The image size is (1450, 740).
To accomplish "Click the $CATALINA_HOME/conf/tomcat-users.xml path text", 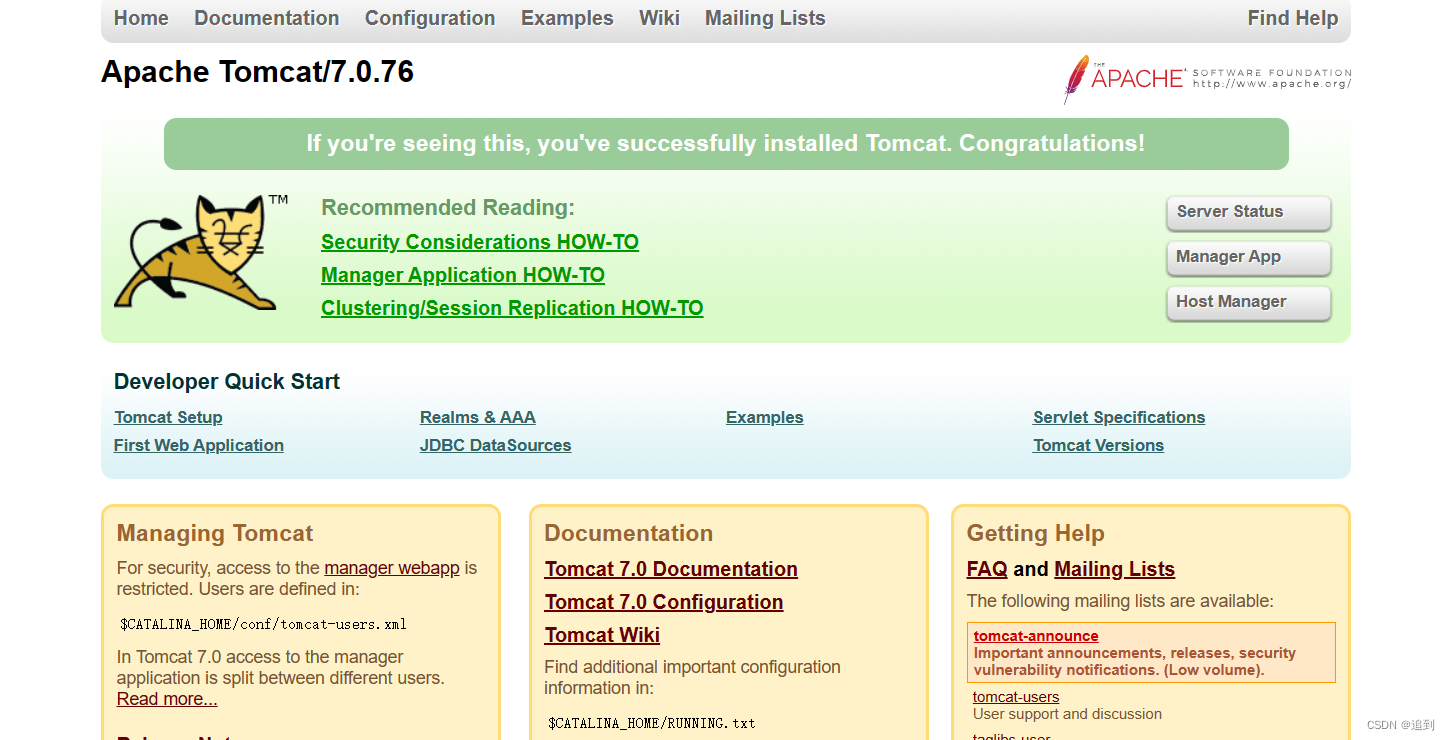I will point(263,624).
